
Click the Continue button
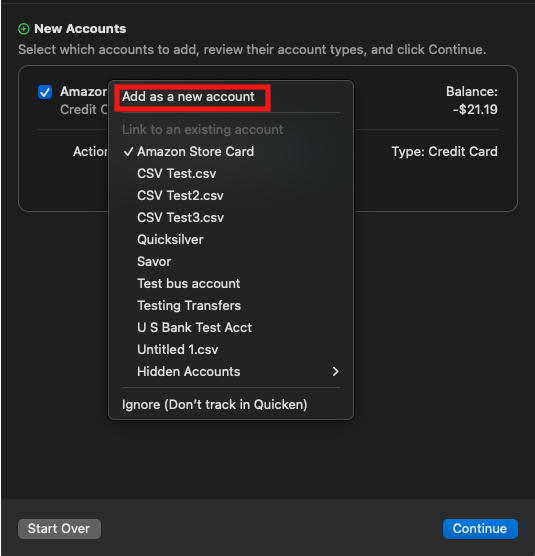[x=480, y=529]
